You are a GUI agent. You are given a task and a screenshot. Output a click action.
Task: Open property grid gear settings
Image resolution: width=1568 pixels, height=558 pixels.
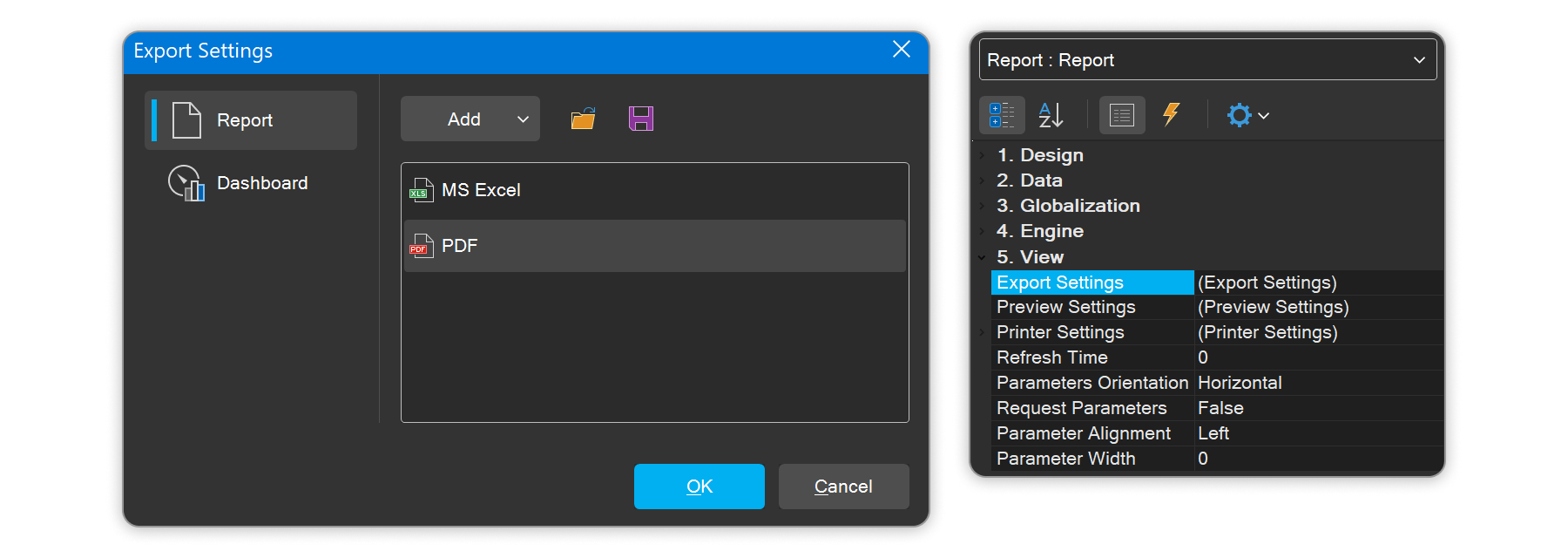[1247, 115]
